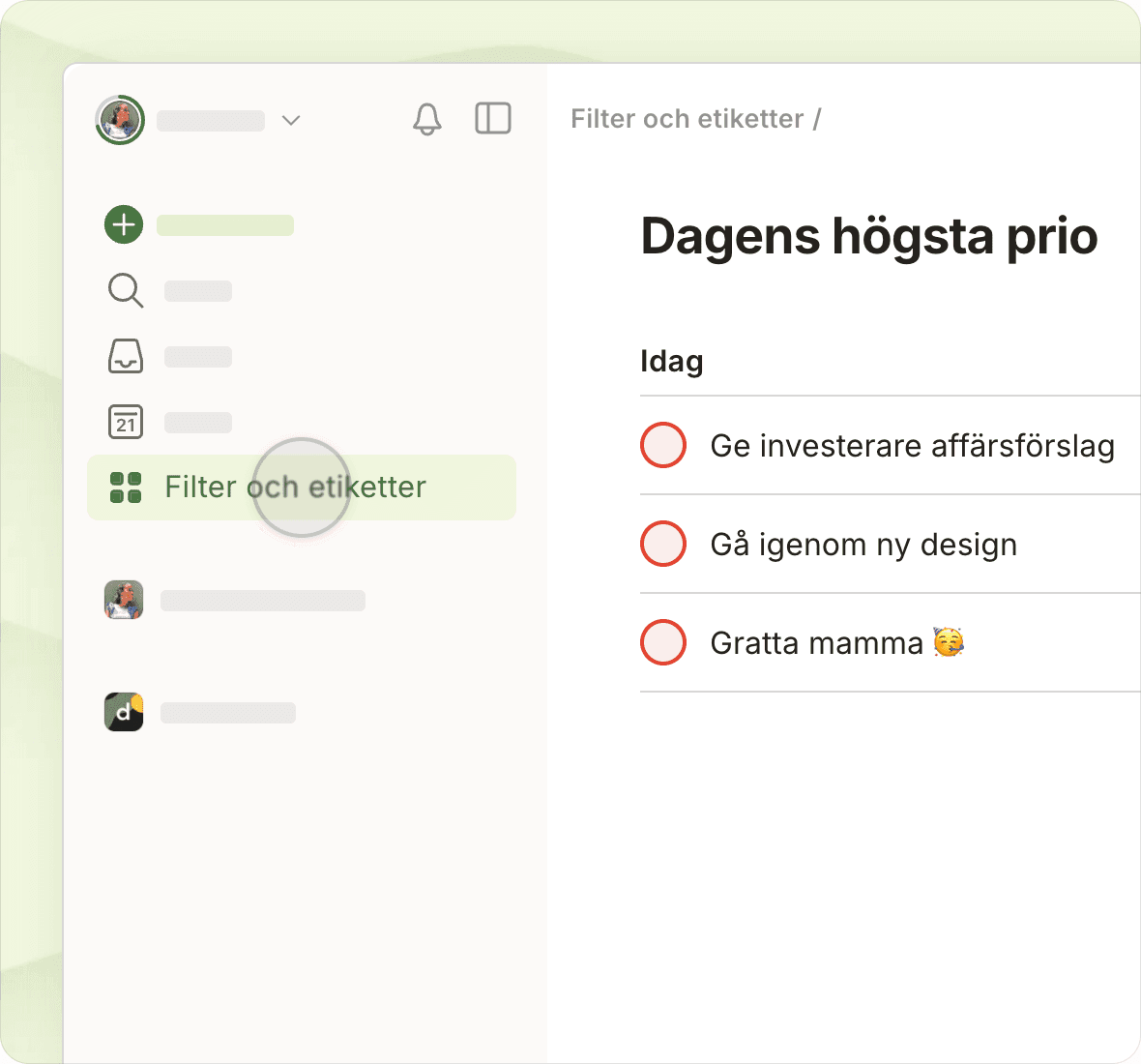Viewport: 1141px width, 1064px height.
Task: Mark 'Gratta mamma' task as done
Action: 663,642
